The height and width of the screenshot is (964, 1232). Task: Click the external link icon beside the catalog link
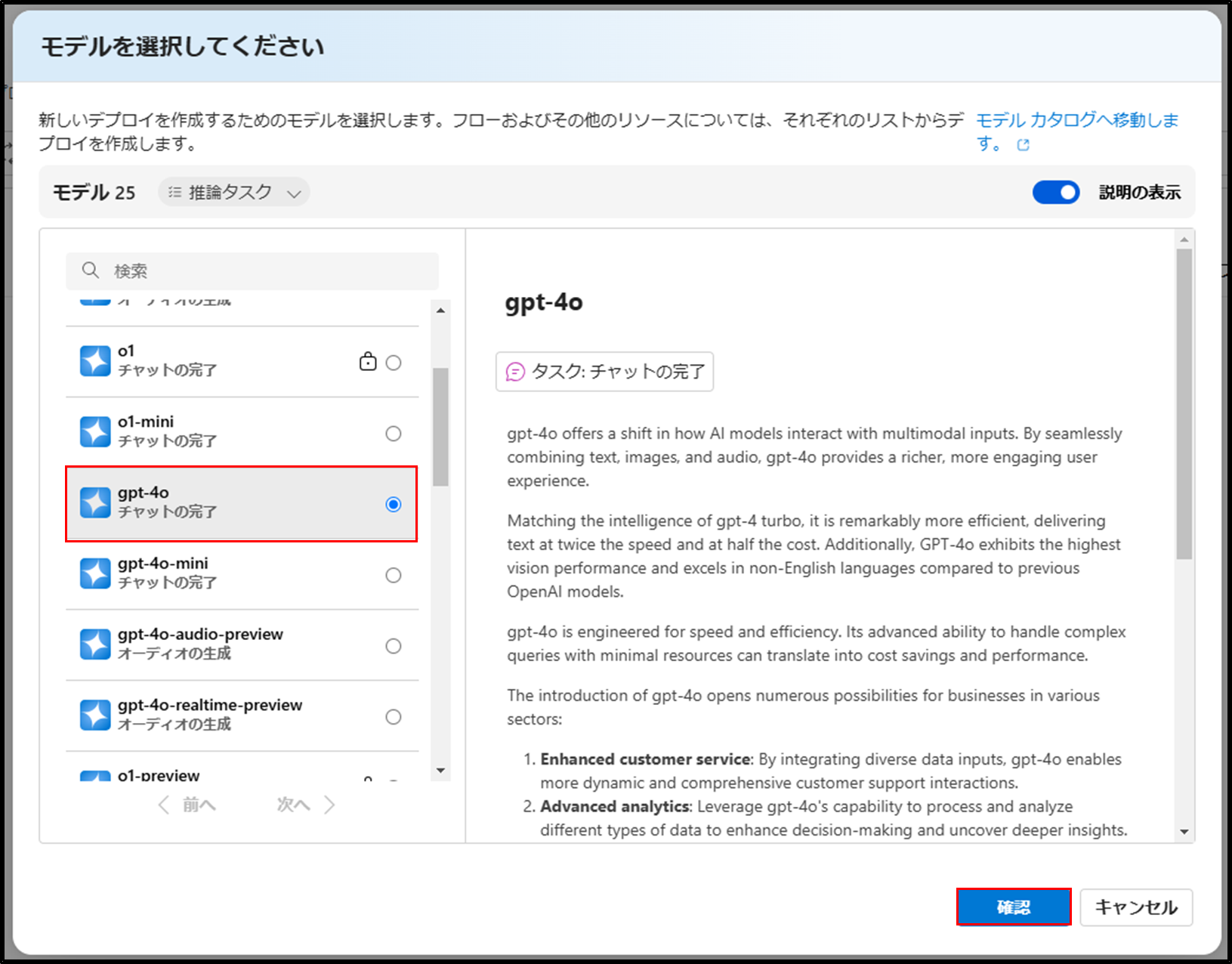[1024, 145]
